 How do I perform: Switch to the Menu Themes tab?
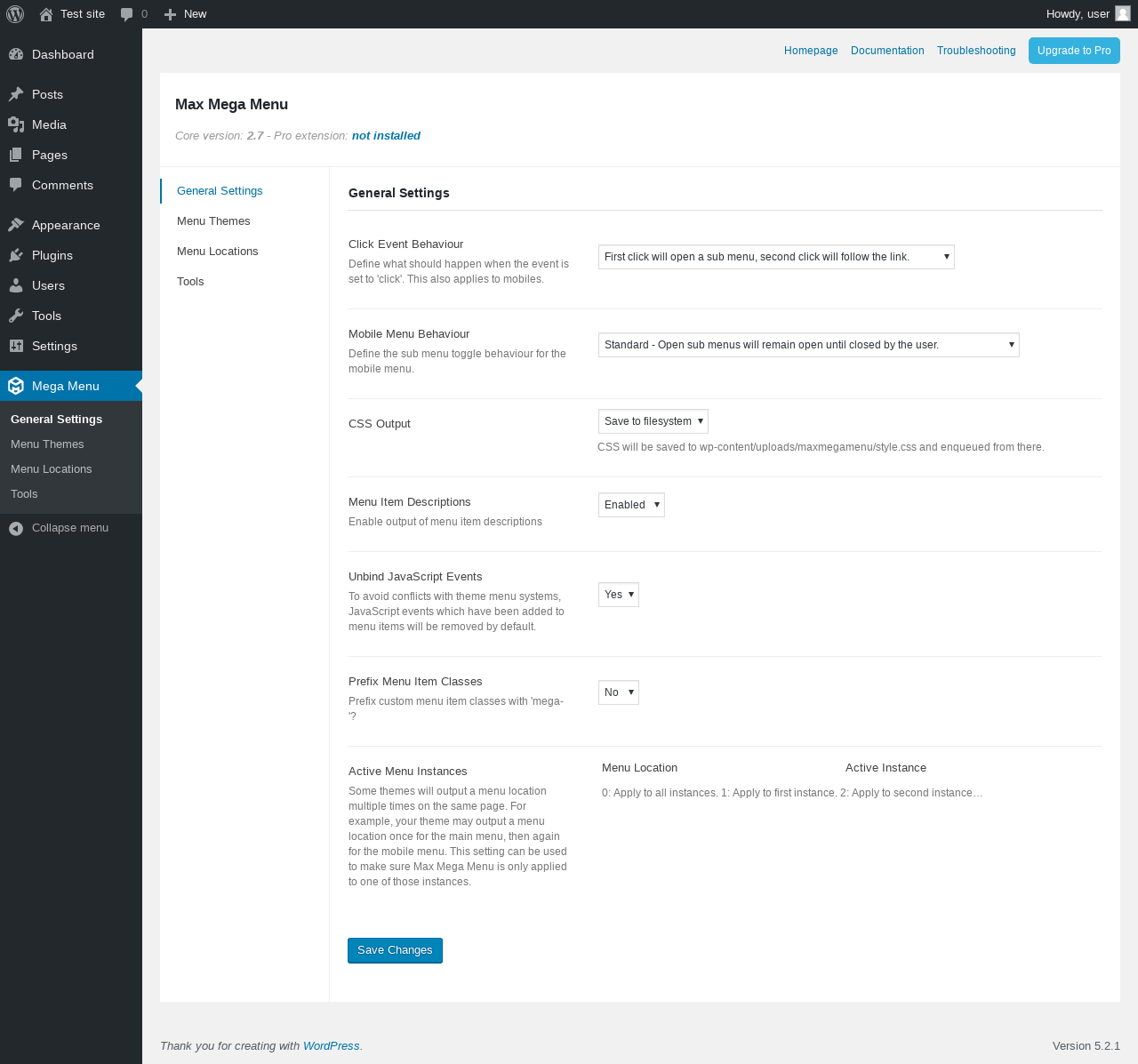pyautogui.click(x=213, y=221)
